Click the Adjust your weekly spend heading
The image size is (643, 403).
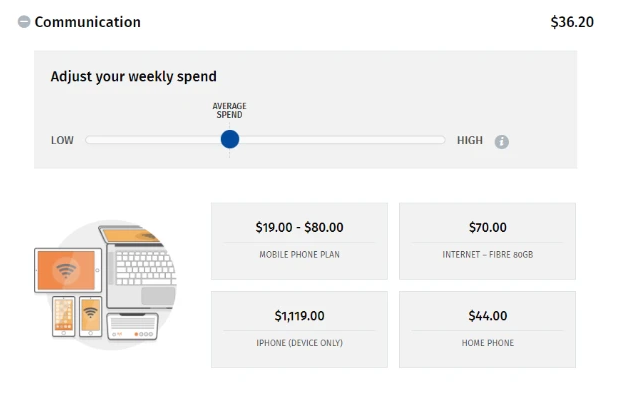134,77
